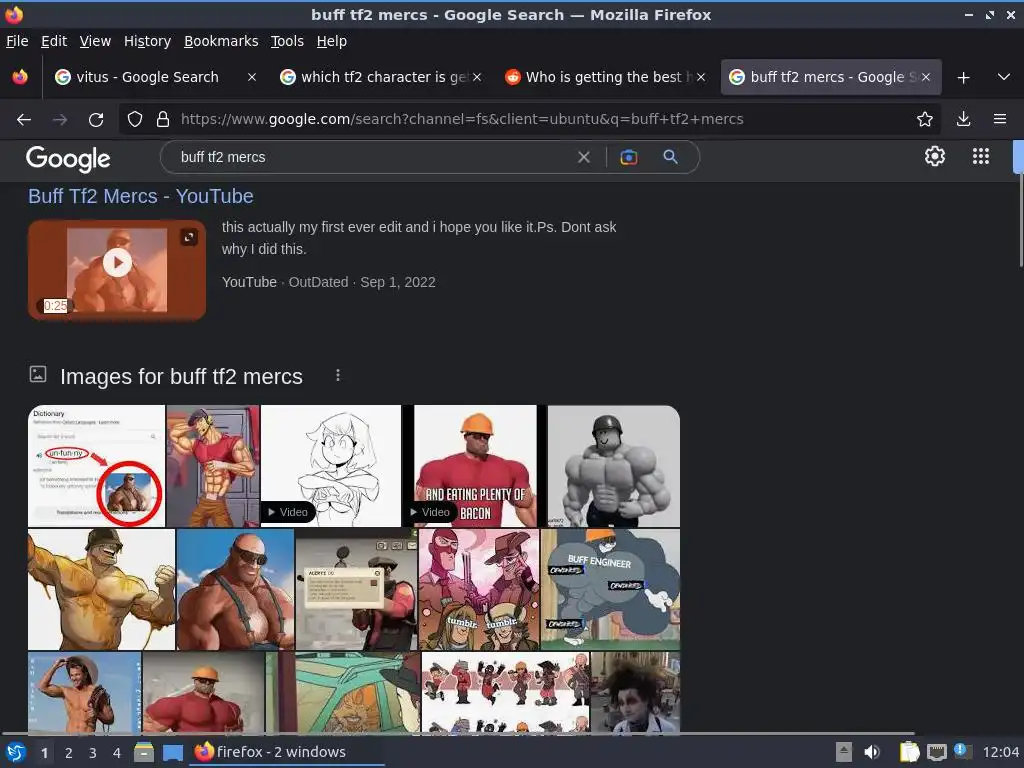This screenshot has height=768, width=1024.
Task: Open a new browser tab
Action: 963,78
